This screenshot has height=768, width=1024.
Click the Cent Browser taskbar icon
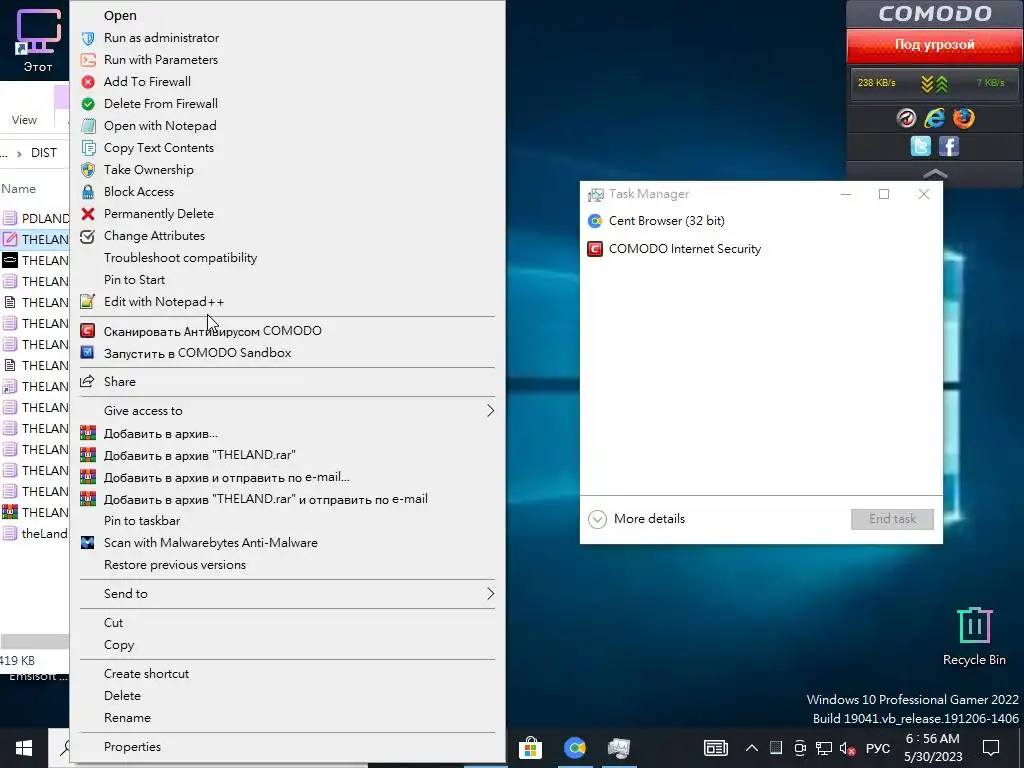pyautogui.click(x=575, y=748)
